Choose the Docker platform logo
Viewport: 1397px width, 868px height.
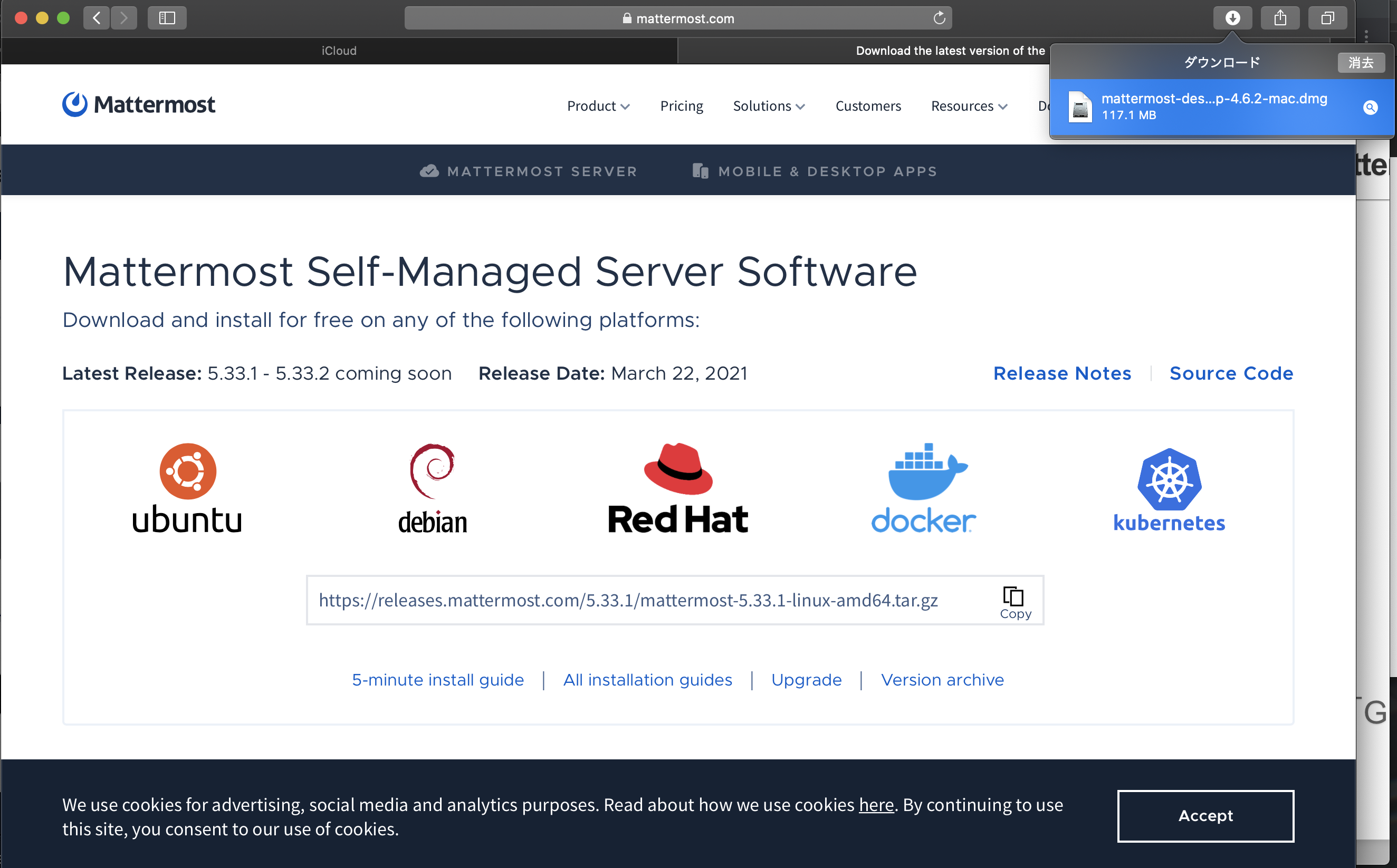click(x=923, y=488)
